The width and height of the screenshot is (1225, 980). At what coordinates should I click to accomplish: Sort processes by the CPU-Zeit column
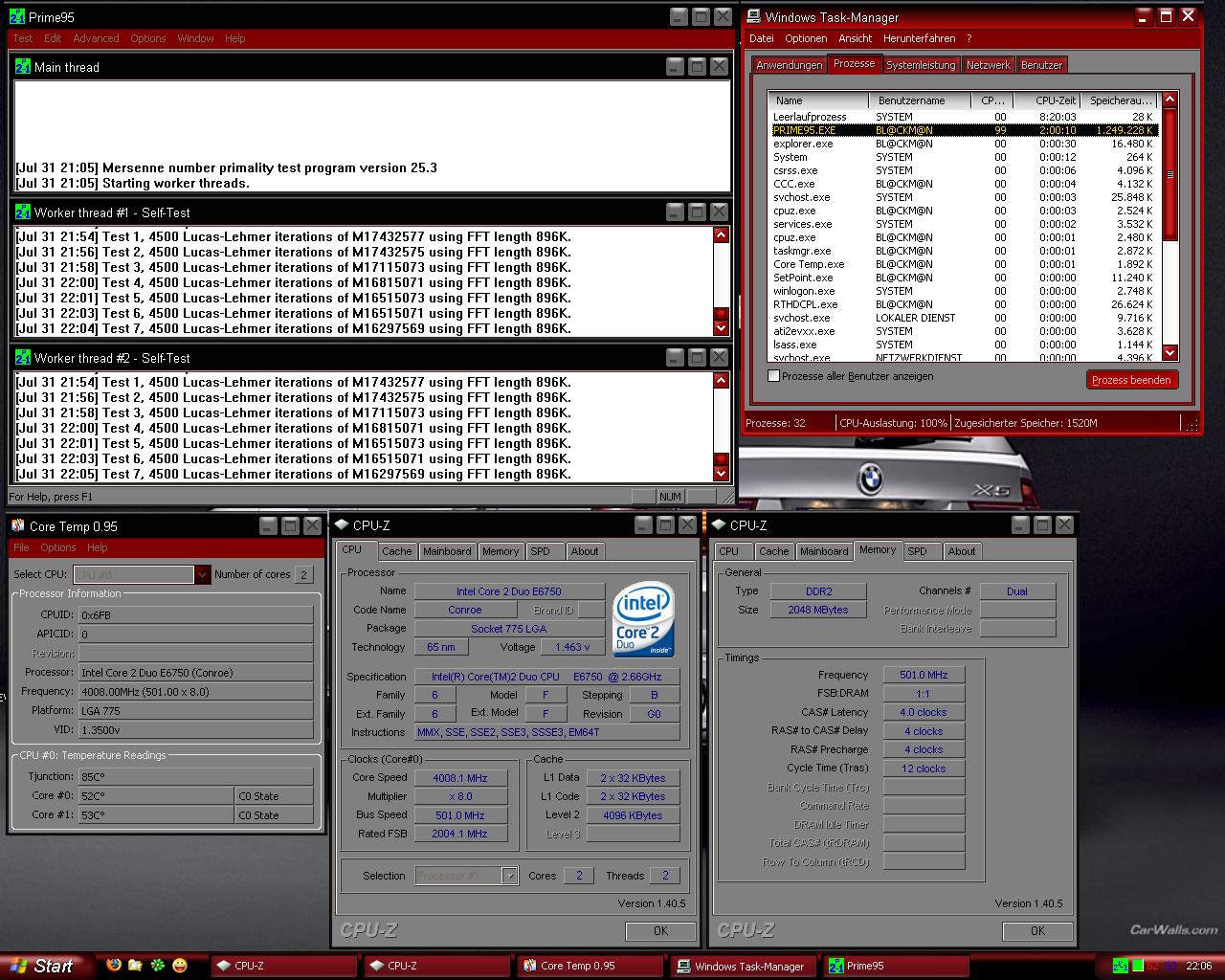tap(1046, 100)
